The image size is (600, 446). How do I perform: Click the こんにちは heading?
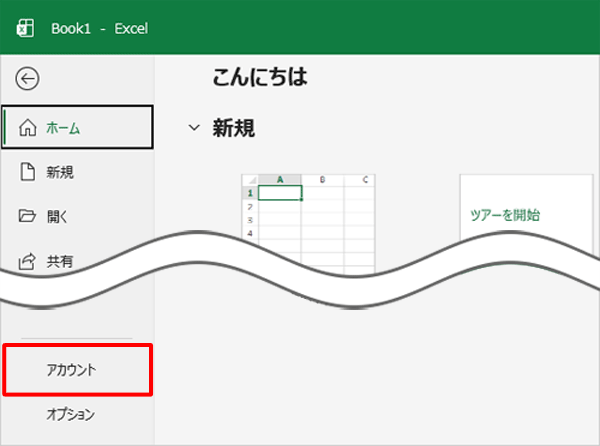pyautogui.click(x=260, y=77)
